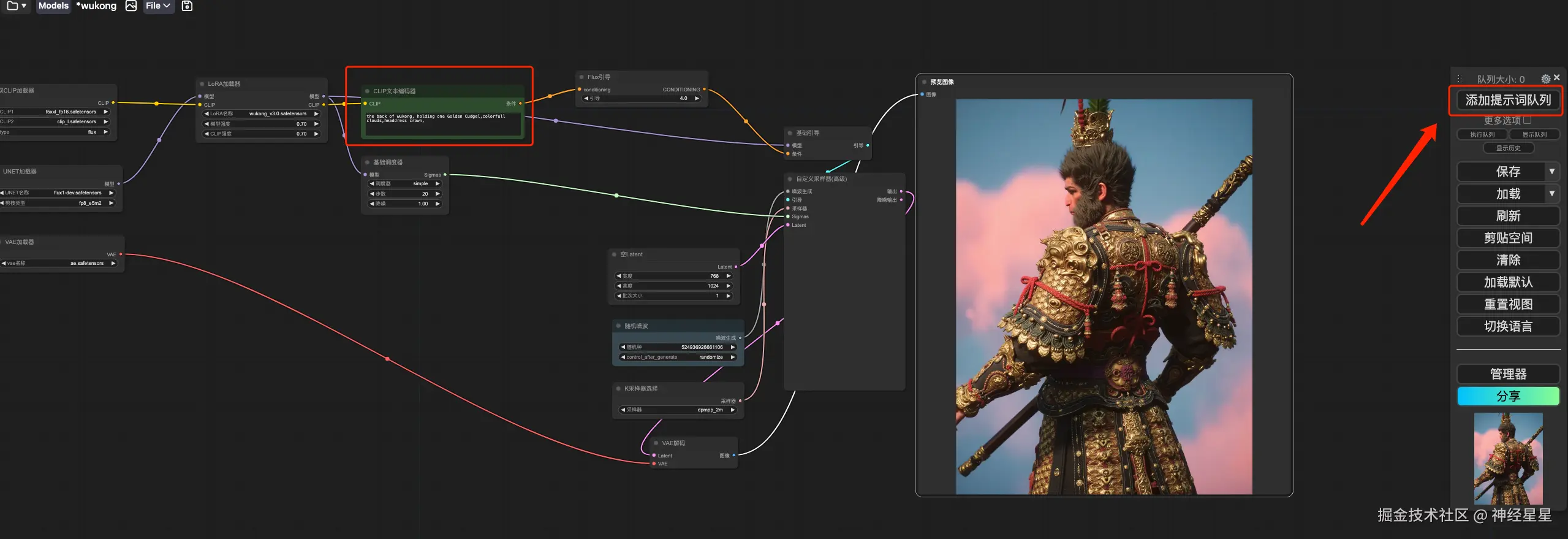This screenshot has height=539, width=1568.
Task: Open the File dropdown menu
Action: pyautogui.click(x=158, y=6)
